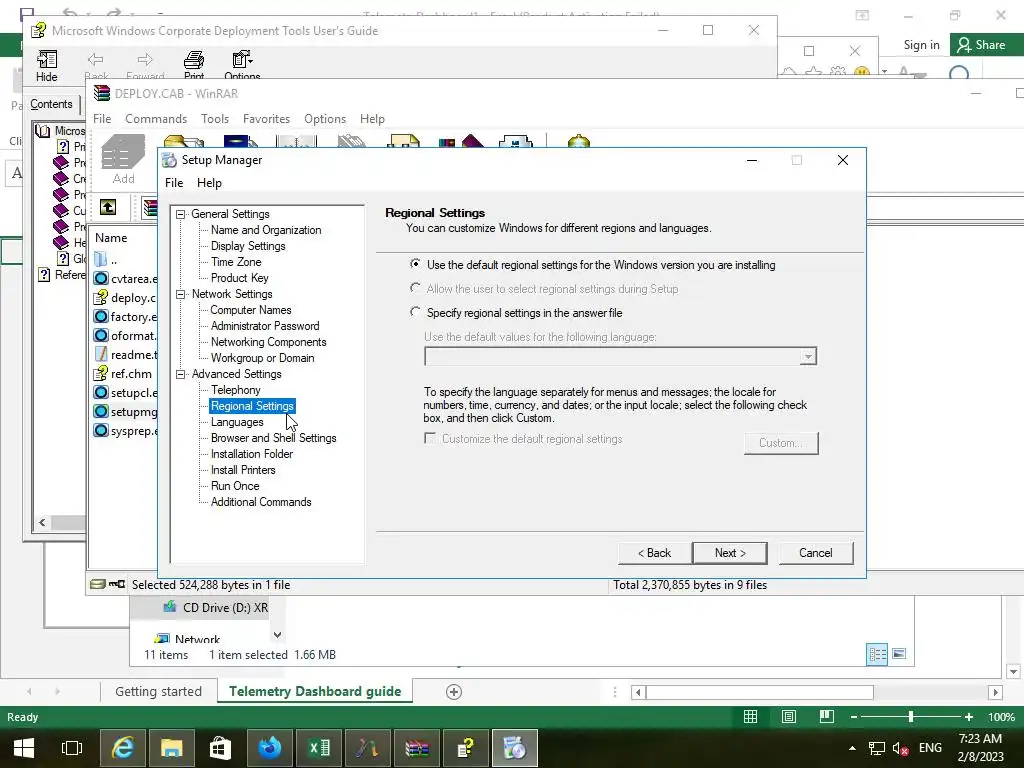Screen dimensions: 1024x768
Task: Click the details view icon in Explorer window
Action: 877,654
